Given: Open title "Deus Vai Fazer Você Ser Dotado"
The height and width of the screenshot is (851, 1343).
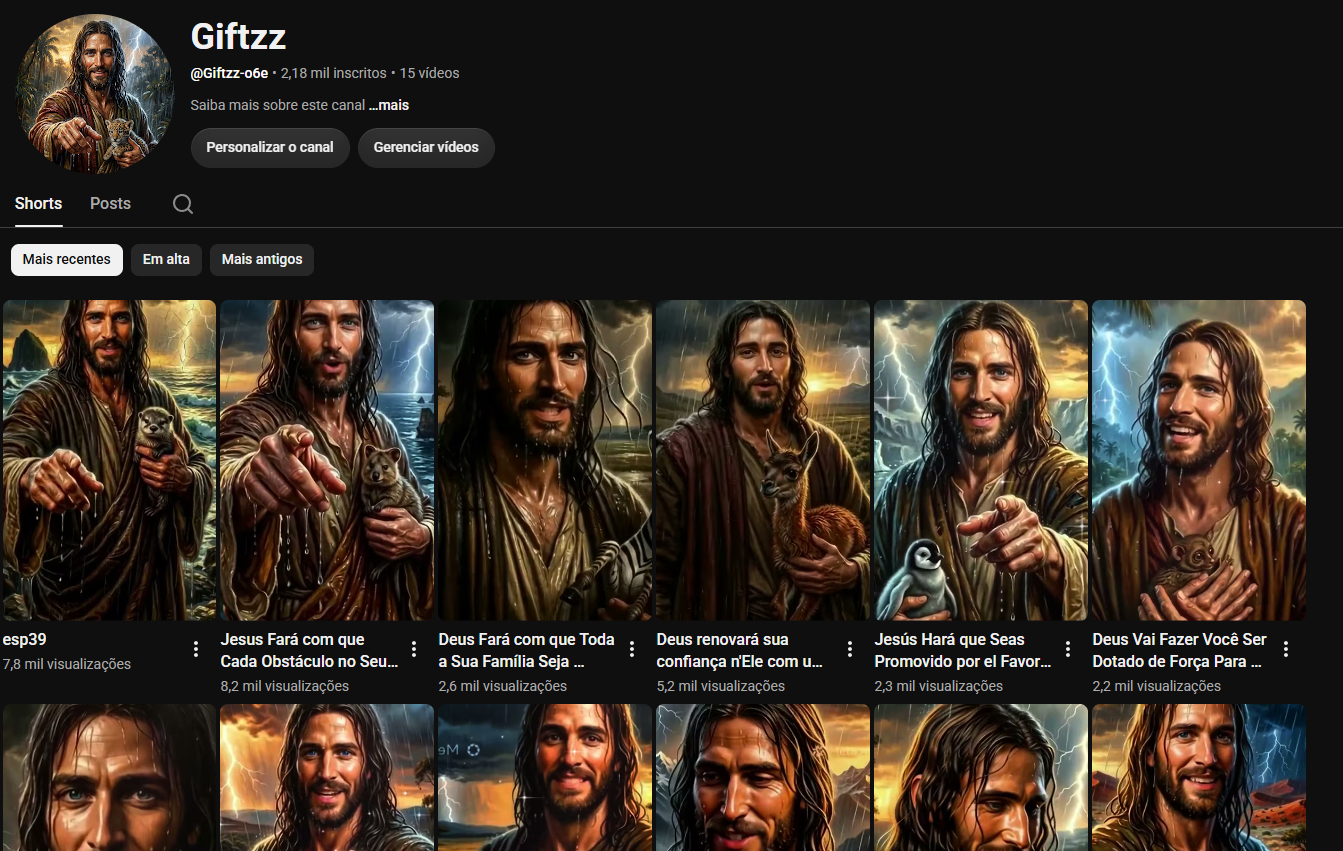Looking at the screenshot, I should pos(1180,650).
